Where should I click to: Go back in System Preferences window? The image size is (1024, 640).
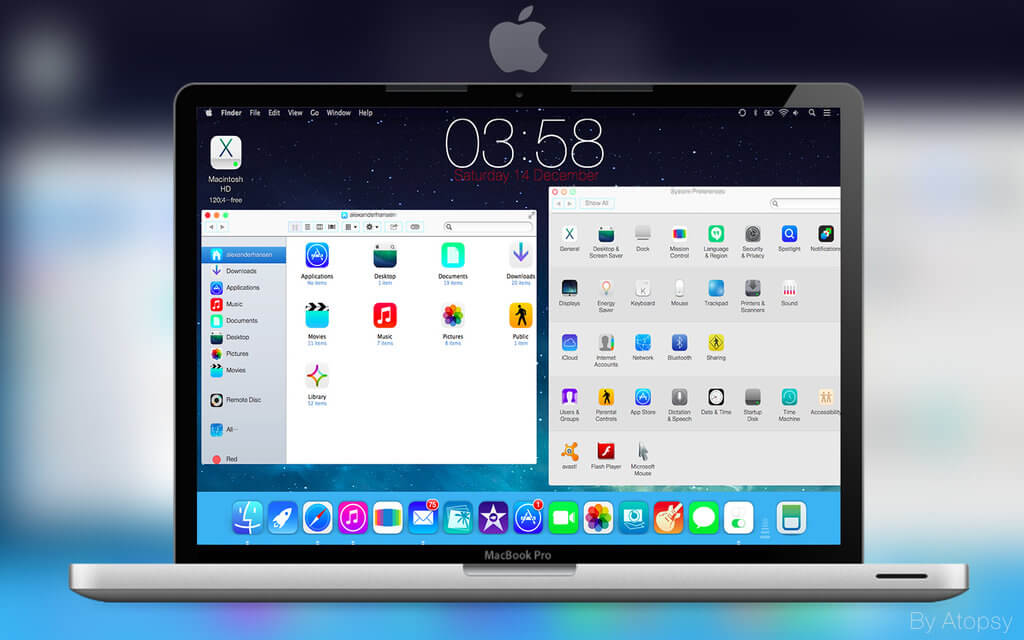tap(558, 203)
